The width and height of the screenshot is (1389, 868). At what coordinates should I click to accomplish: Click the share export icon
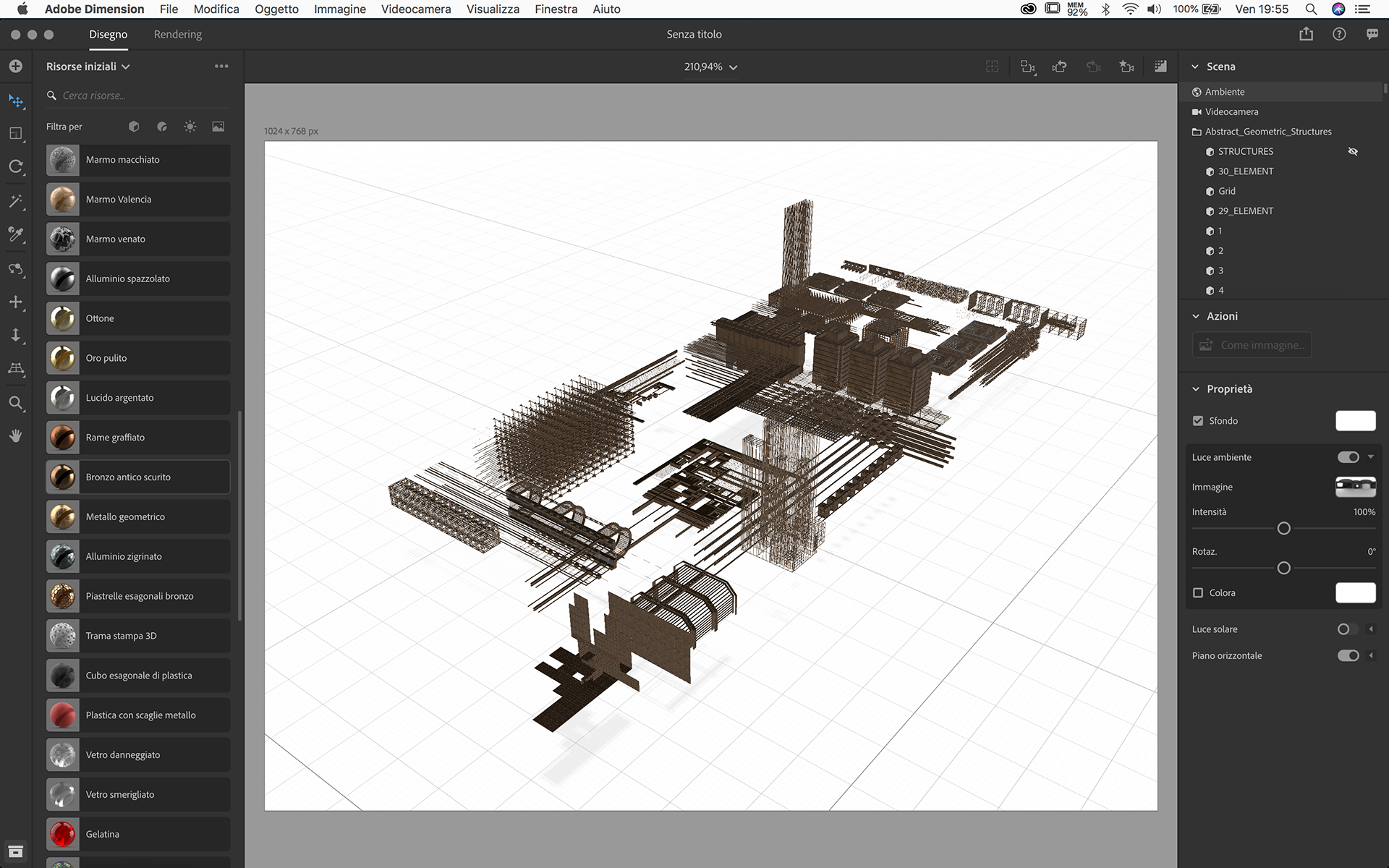[x=1306, y=34]
